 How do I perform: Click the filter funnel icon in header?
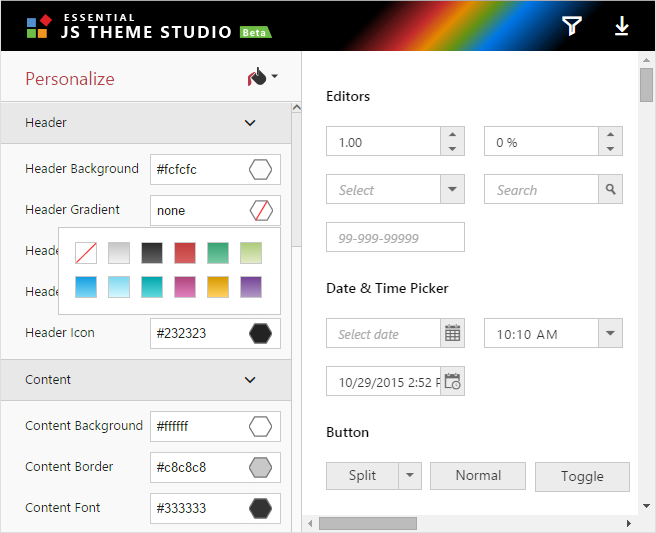click(571, 26)
